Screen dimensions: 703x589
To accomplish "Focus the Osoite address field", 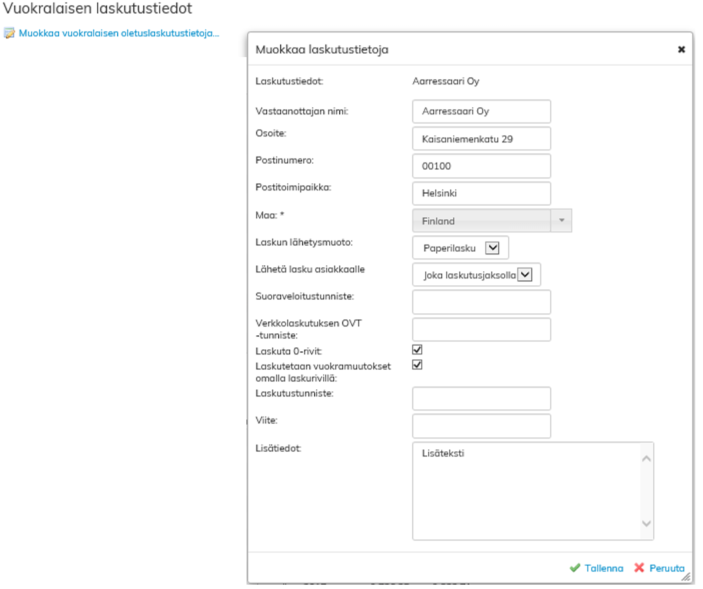I will point(481,139).
